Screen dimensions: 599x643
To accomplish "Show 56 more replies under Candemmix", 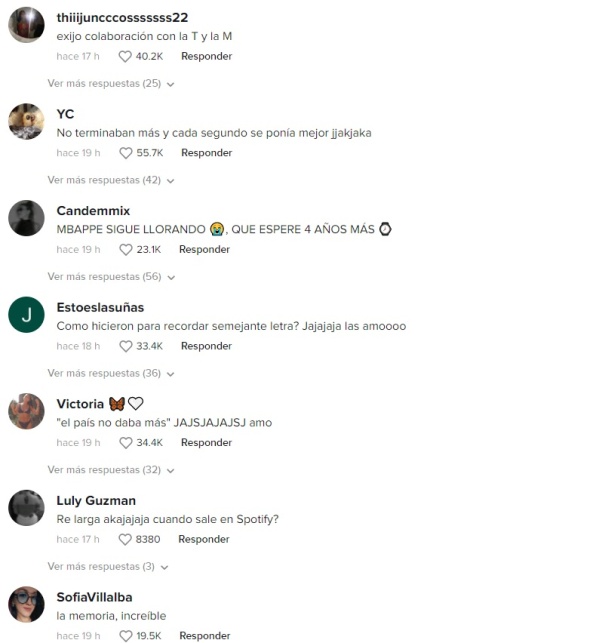I will coord(112,277).
